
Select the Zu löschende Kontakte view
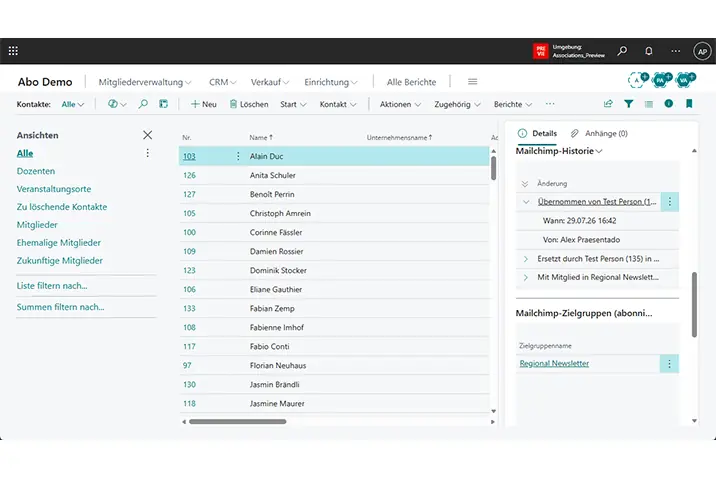62,207
